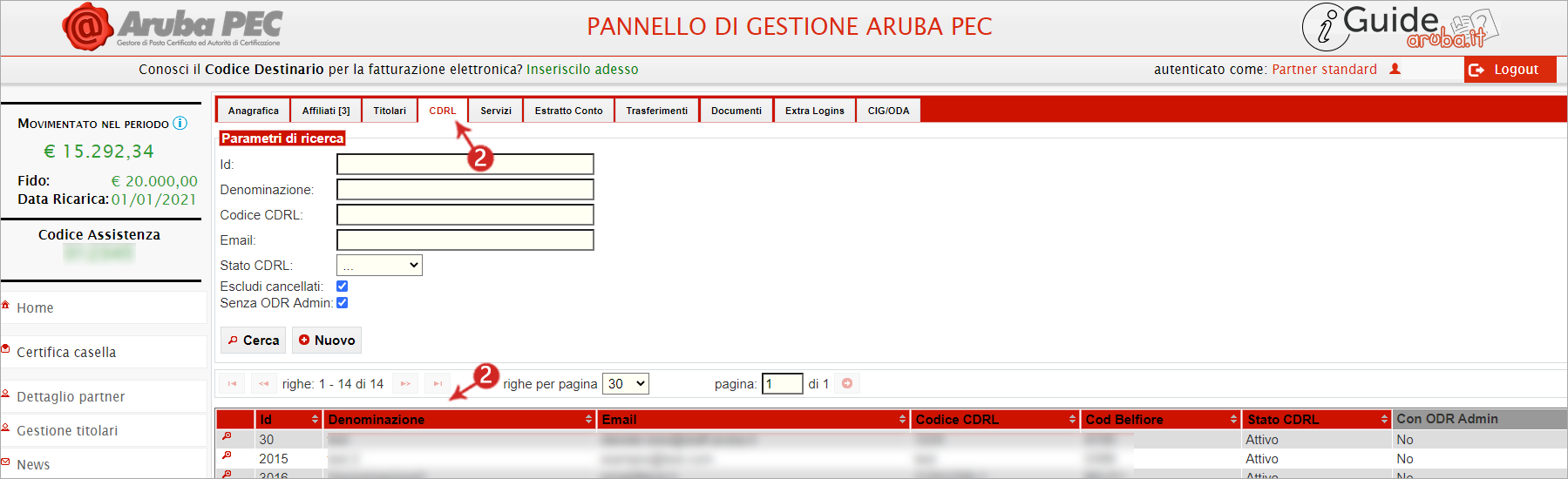Sort by Cod Belfiore column arrows
Viewport: 1568px width, 479px height.
(x=1233, y=420)
